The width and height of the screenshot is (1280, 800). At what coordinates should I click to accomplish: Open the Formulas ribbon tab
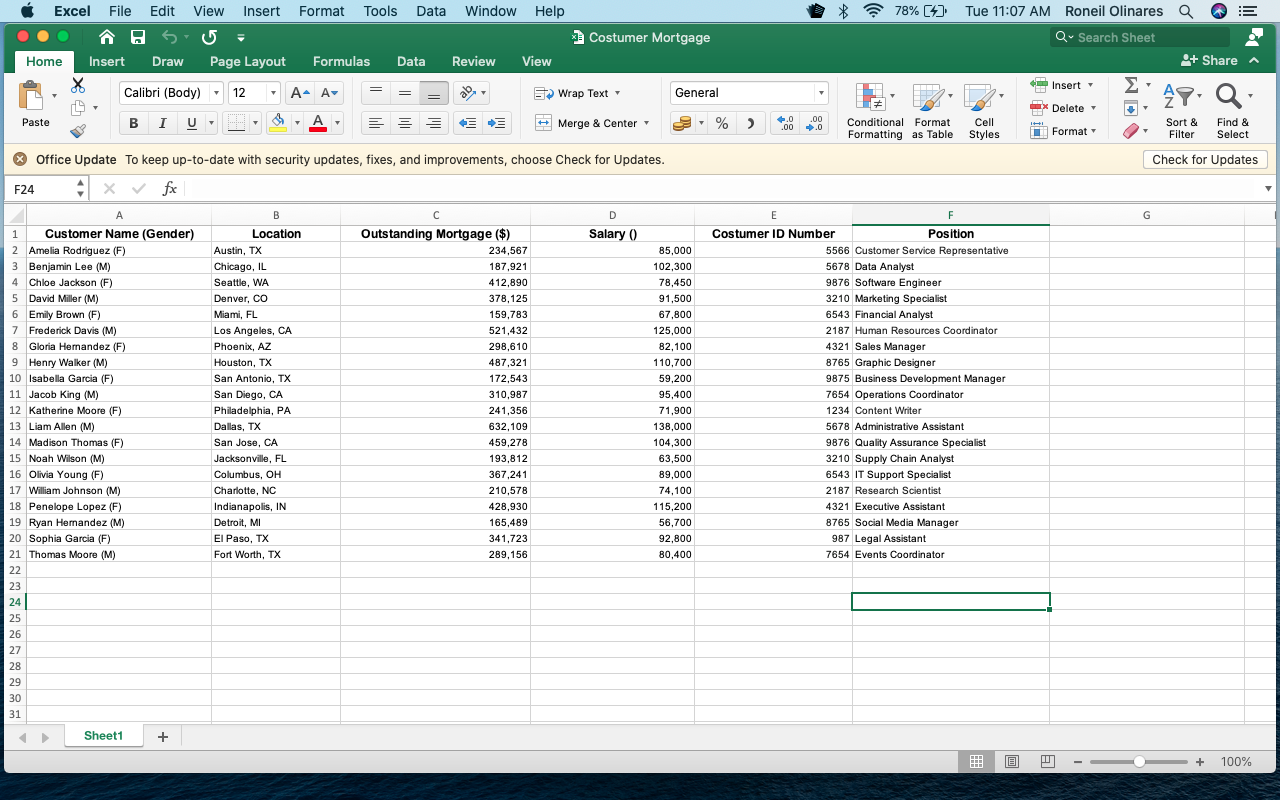(x=341, y=61)
